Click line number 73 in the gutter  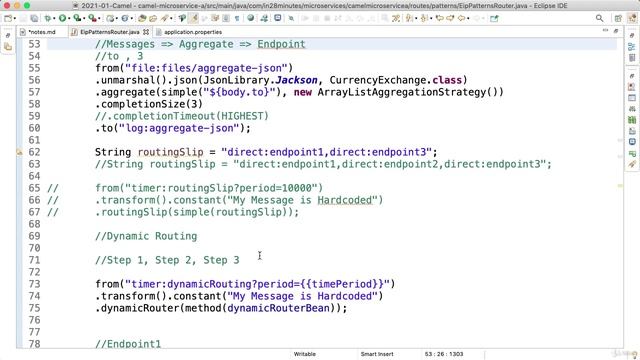click(x=34, y=284)
